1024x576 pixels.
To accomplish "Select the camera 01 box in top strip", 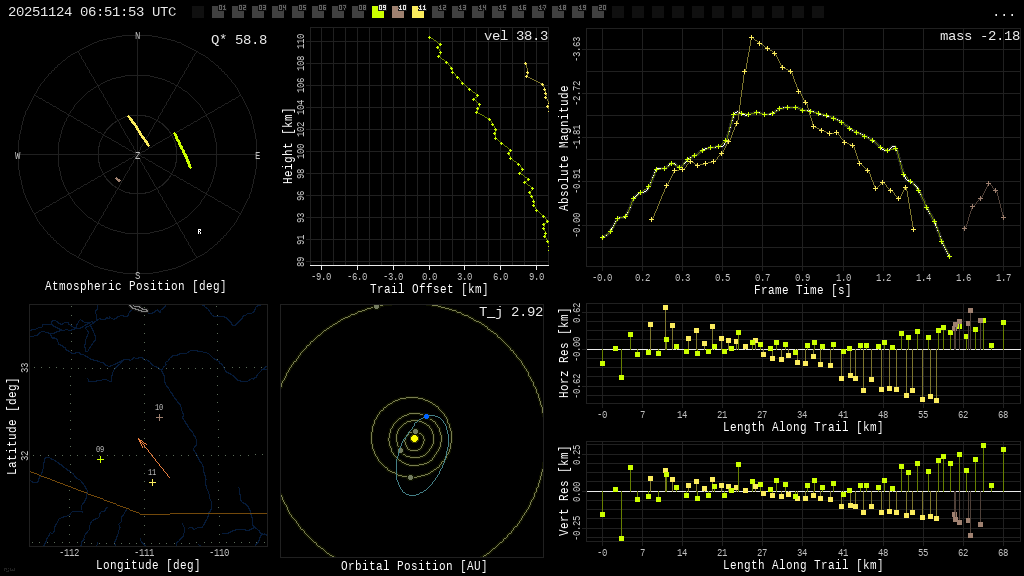I will pyautogui.click(x=218, y=12).
